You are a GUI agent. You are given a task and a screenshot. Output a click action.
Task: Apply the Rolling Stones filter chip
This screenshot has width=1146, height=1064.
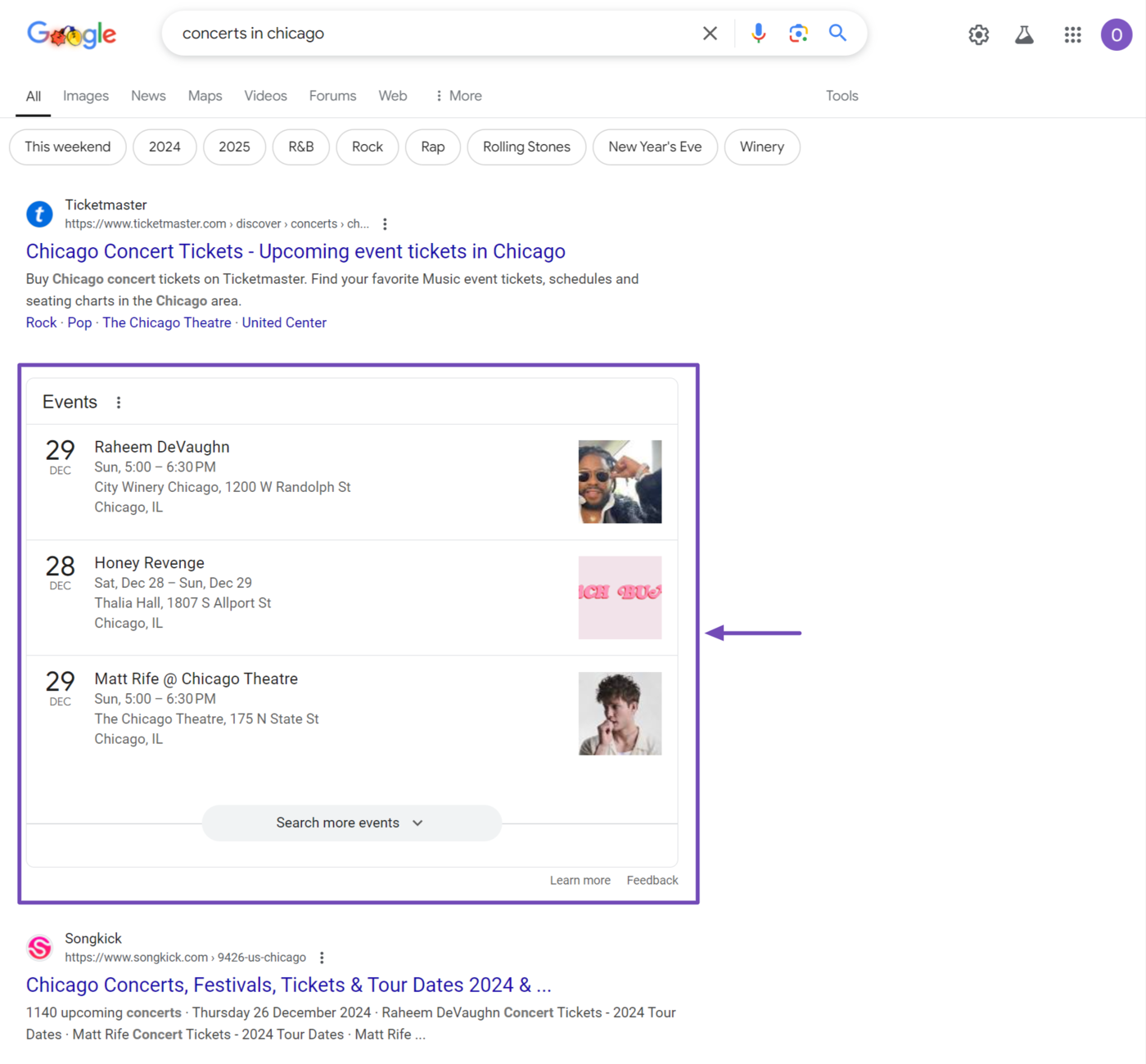pos(526,147)
